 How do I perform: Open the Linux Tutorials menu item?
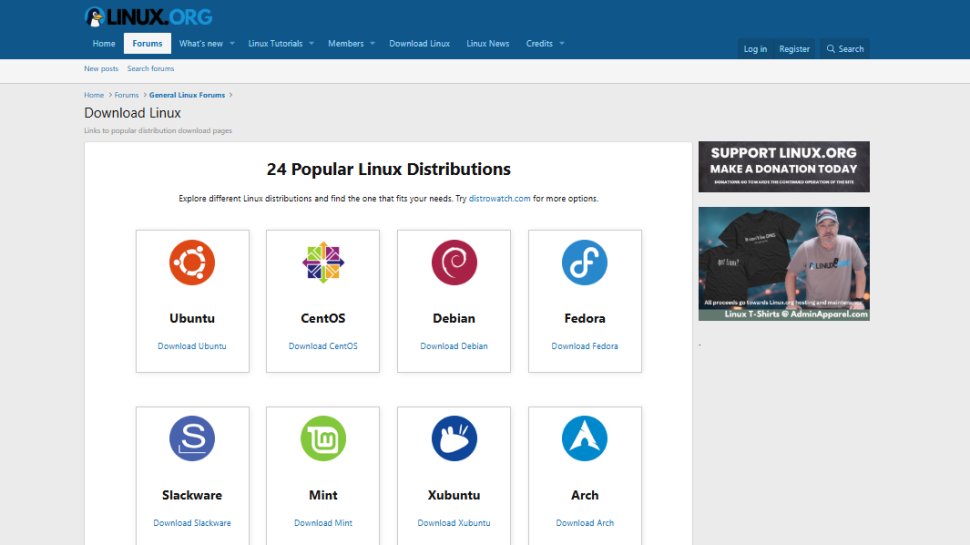pyautogui.click(x=275, y=43)
